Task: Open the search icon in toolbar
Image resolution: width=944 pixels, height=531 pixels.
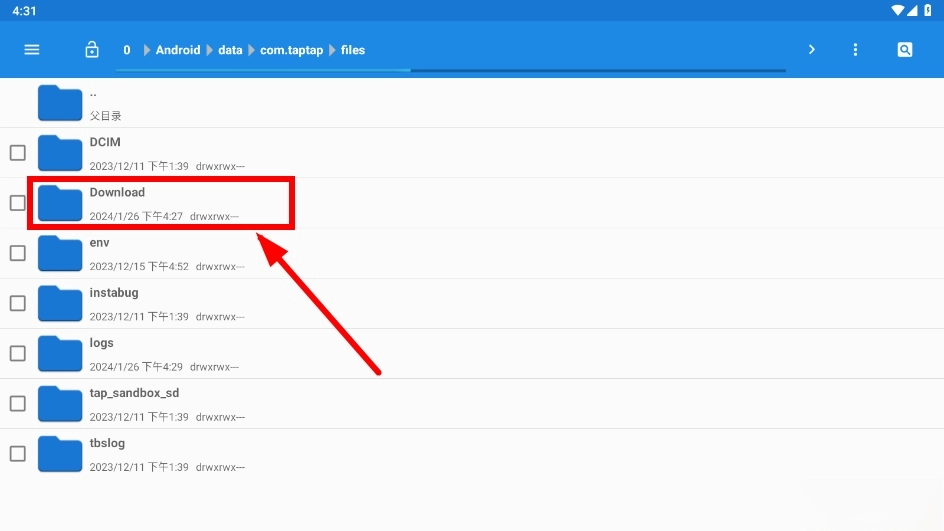Action: point(904,50)
